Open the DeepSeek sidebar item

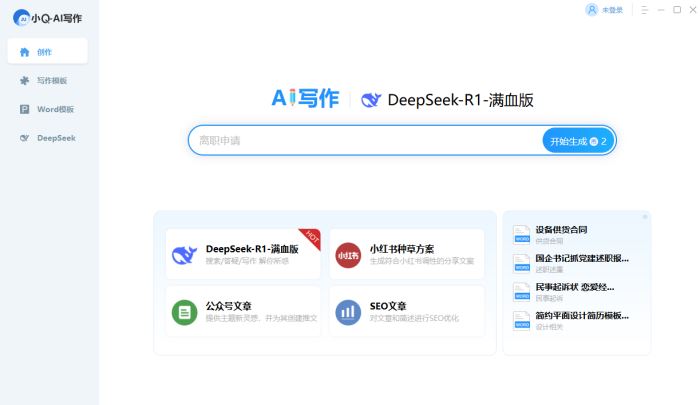tap(47, 138)
